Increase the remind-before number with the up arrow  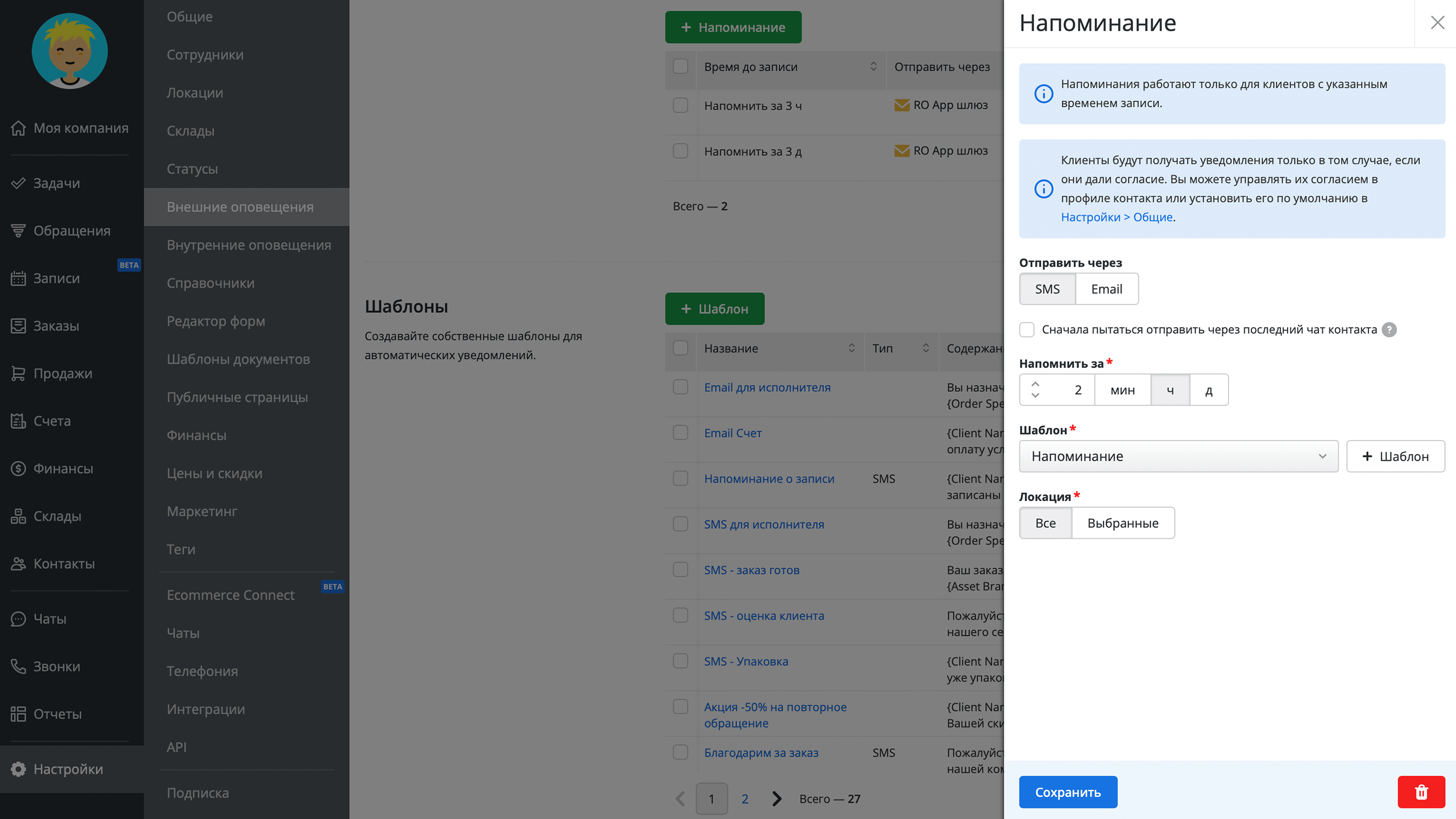1035,384
